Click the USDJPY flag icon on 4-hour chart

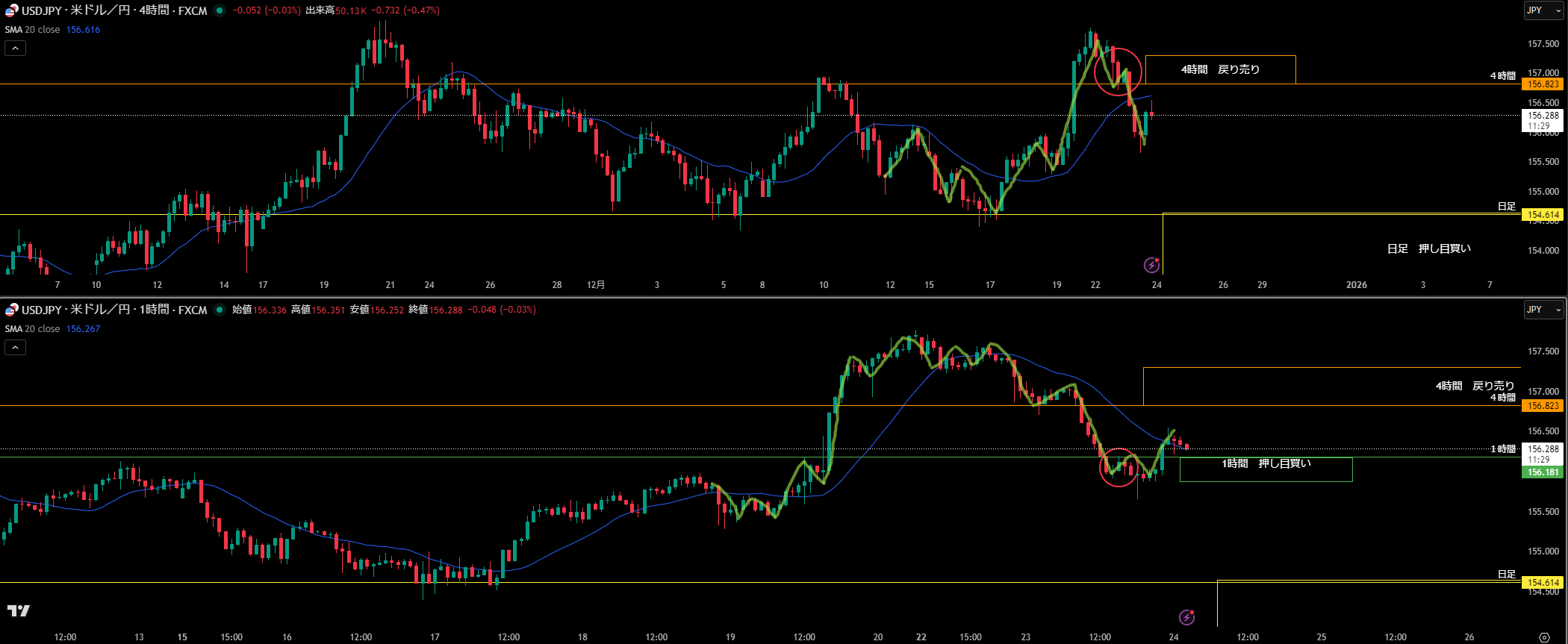(12, 10)
